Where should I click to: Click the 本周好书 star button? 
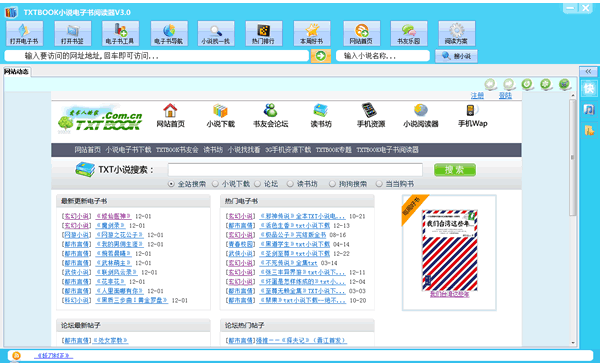coord(312,34)
